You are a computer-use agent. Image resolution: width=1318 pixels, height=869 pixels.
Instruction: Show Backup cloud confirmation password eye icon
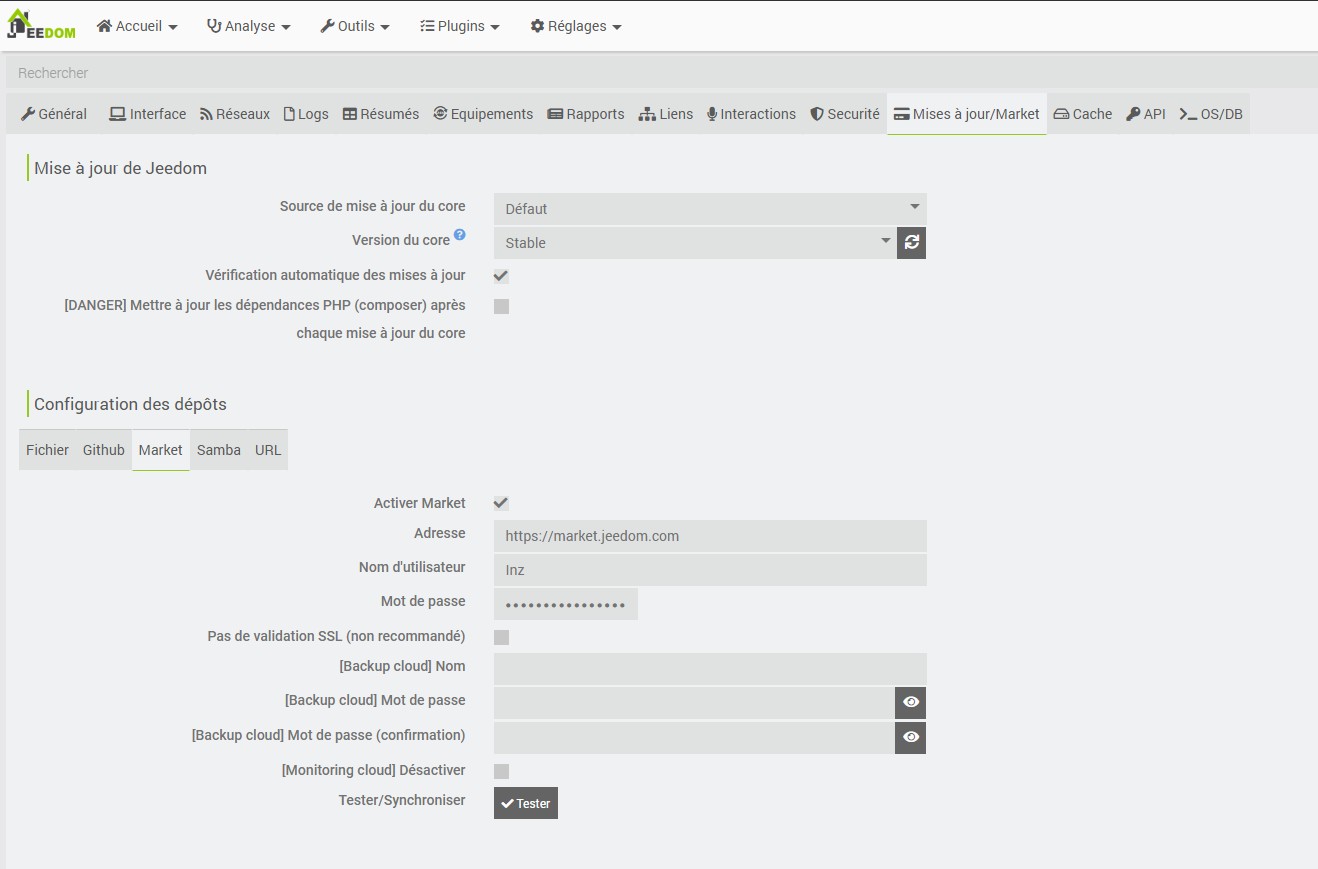pos(911,738)
